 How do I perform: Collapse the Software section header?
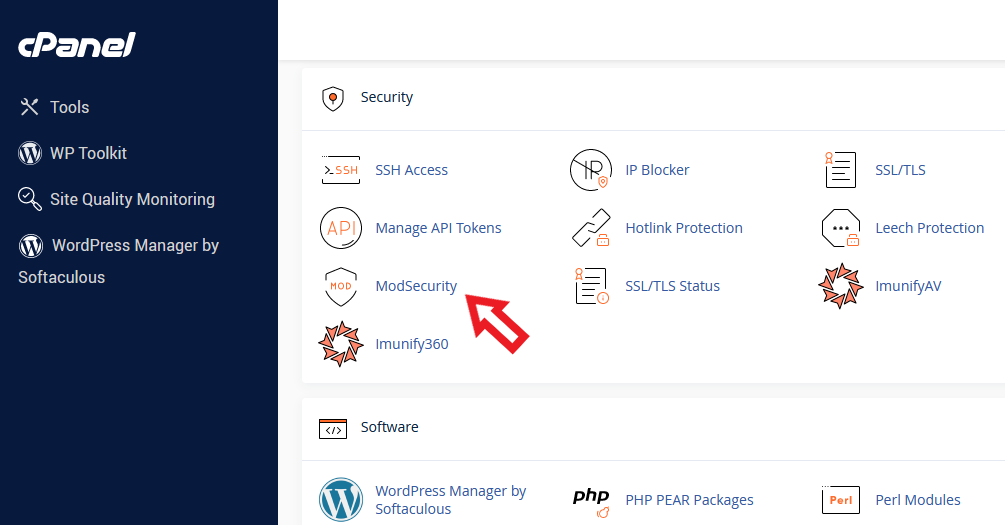pos(389,427)
